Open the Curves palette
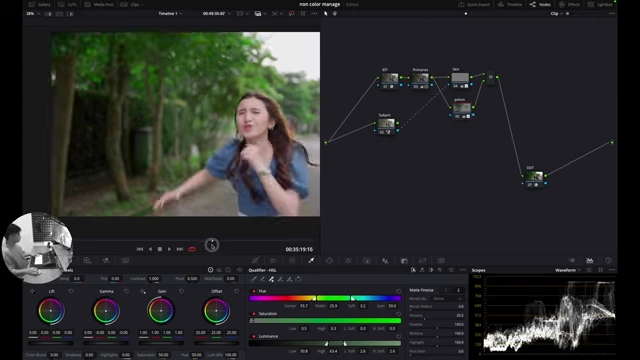640x360 pixels. coord(256,260)
